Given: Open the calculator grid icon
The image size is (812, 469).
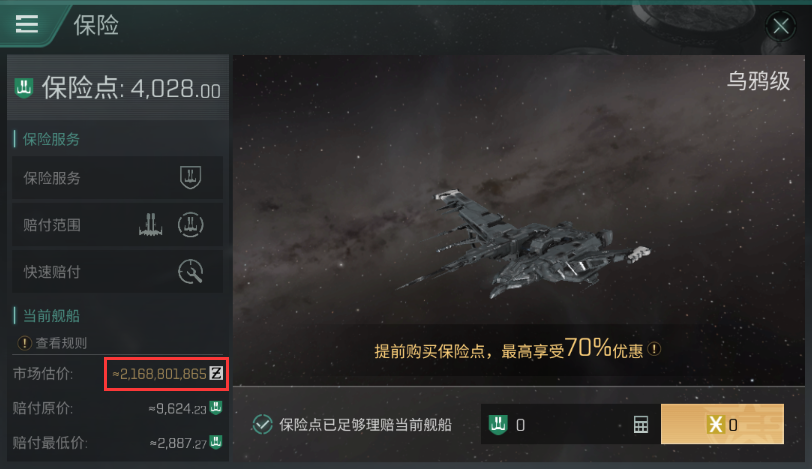Looking at the screenshot, I should [x=641, y=424].
